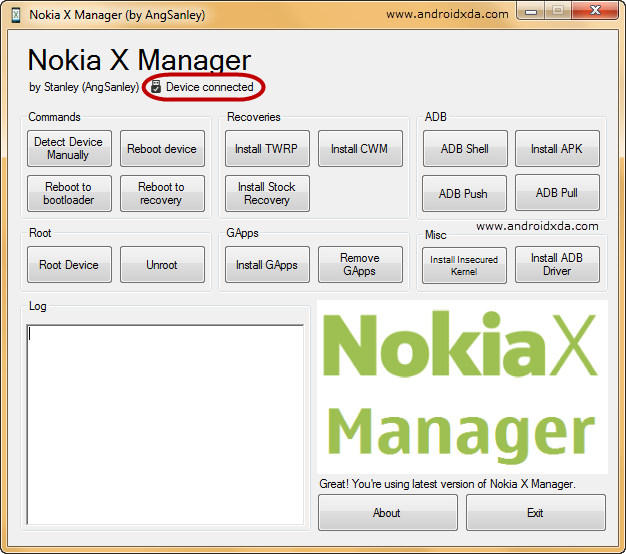Click the Exit button

(x=535, y=512)
